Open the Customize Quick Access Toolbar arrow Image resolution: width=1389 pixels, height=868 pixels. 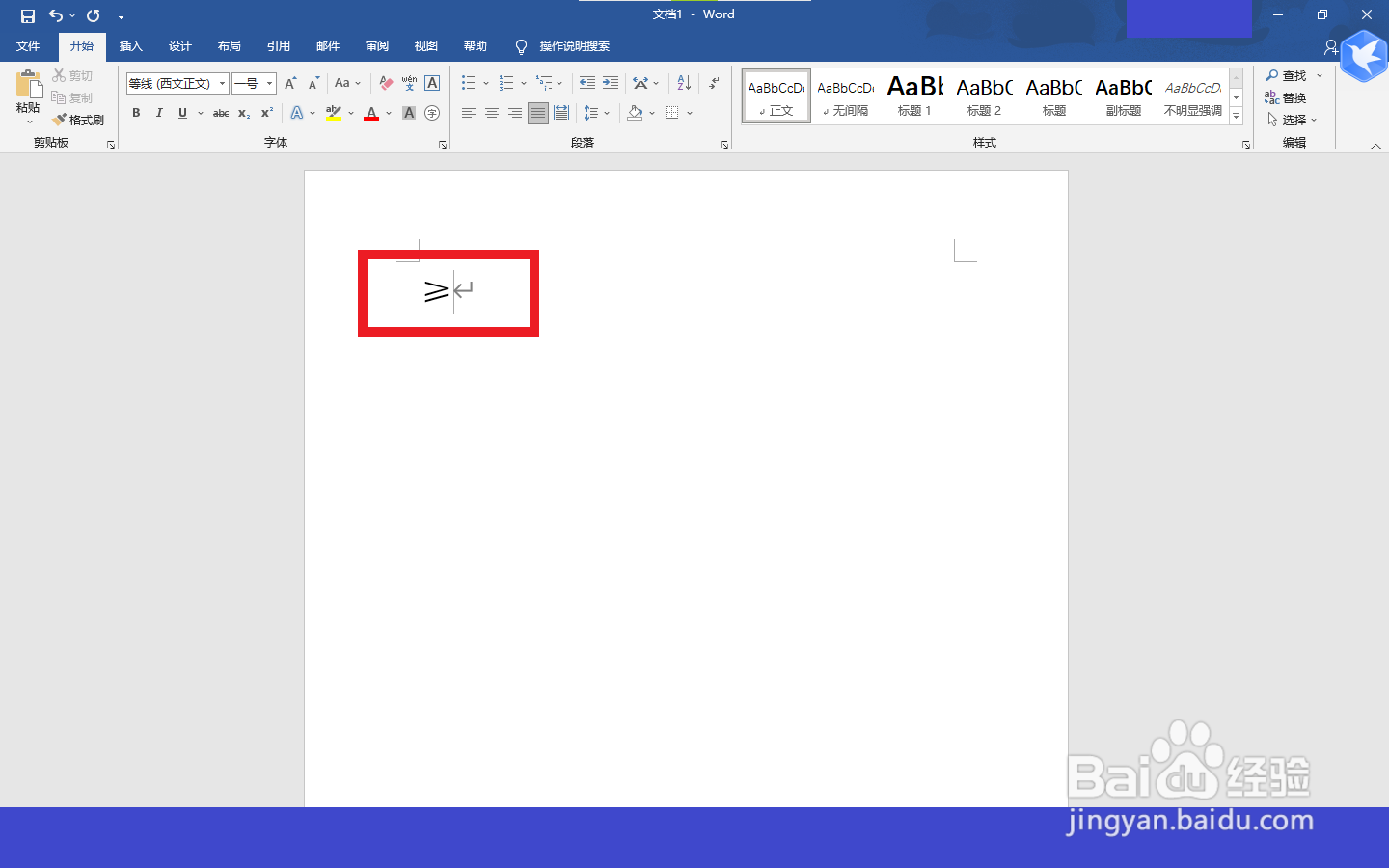(121, 16)
